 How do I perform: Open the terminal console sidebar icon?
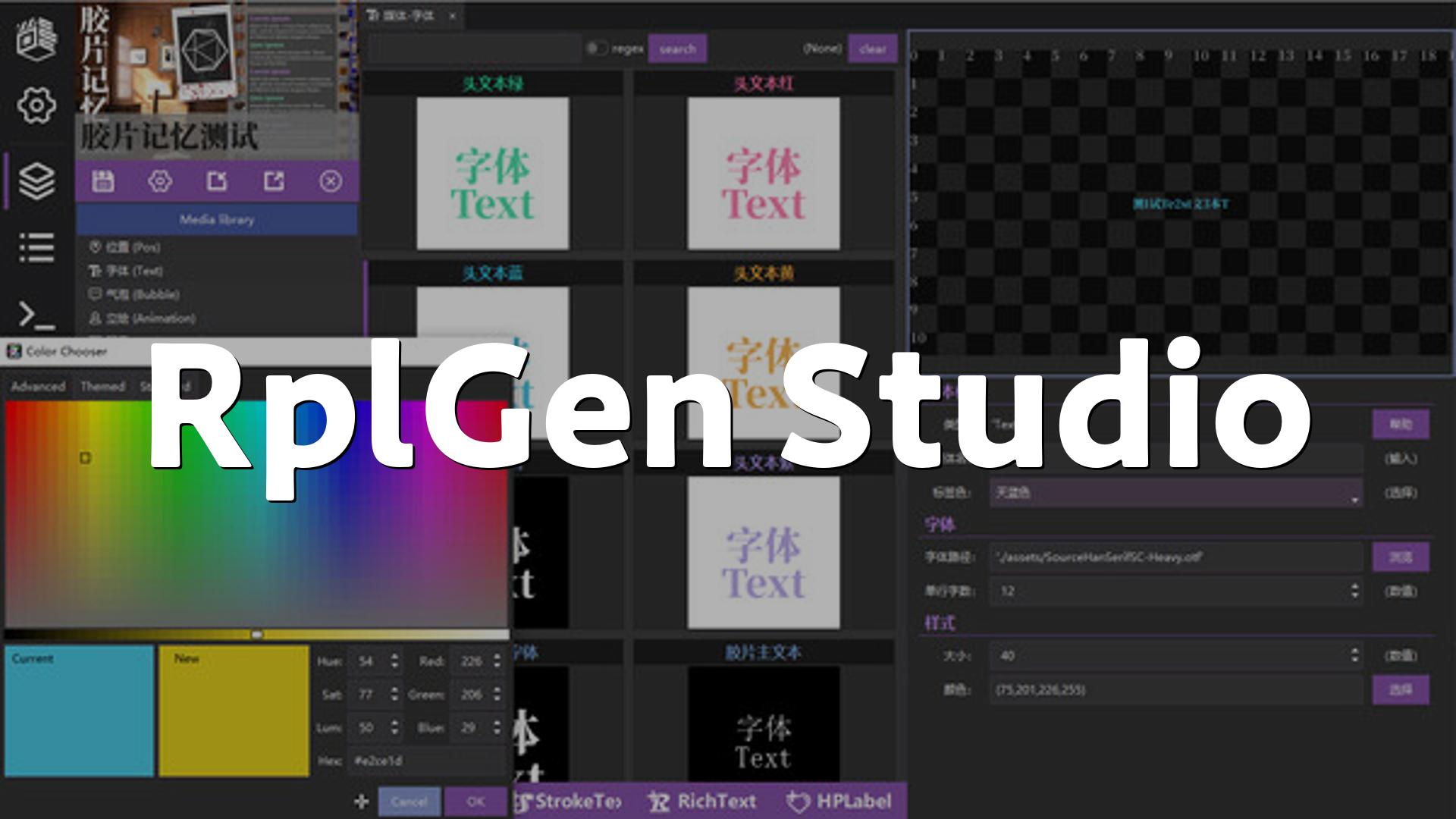pos(36,314)
